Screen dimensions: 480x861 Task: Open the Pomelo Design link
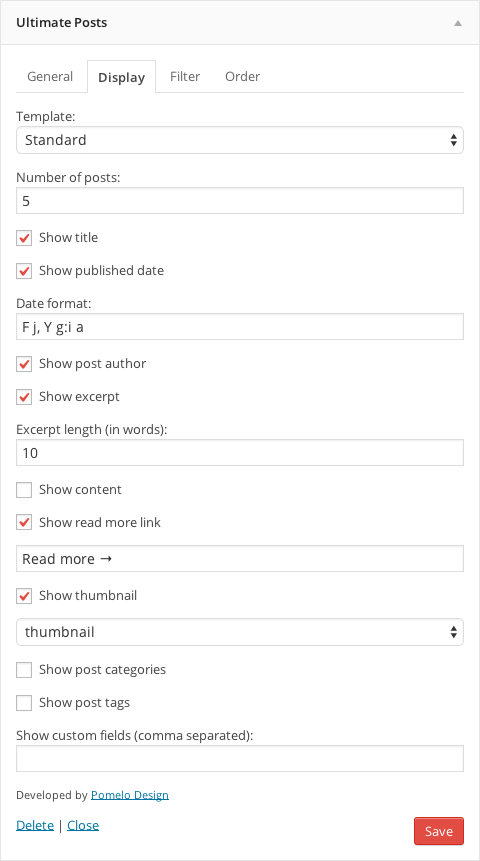[130, 795]
